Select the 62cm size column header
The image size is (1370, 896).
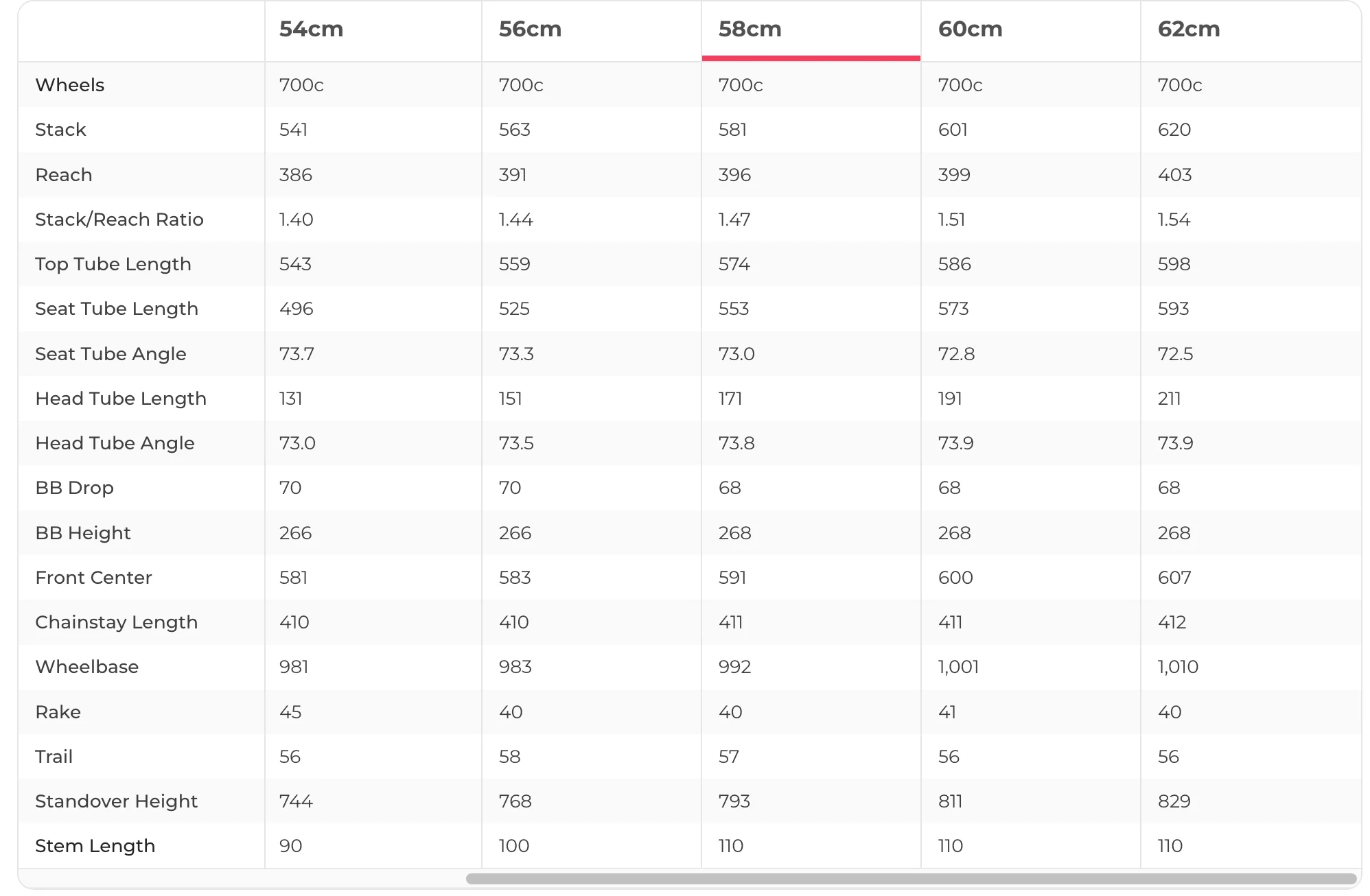click(x=1189, y=29)
